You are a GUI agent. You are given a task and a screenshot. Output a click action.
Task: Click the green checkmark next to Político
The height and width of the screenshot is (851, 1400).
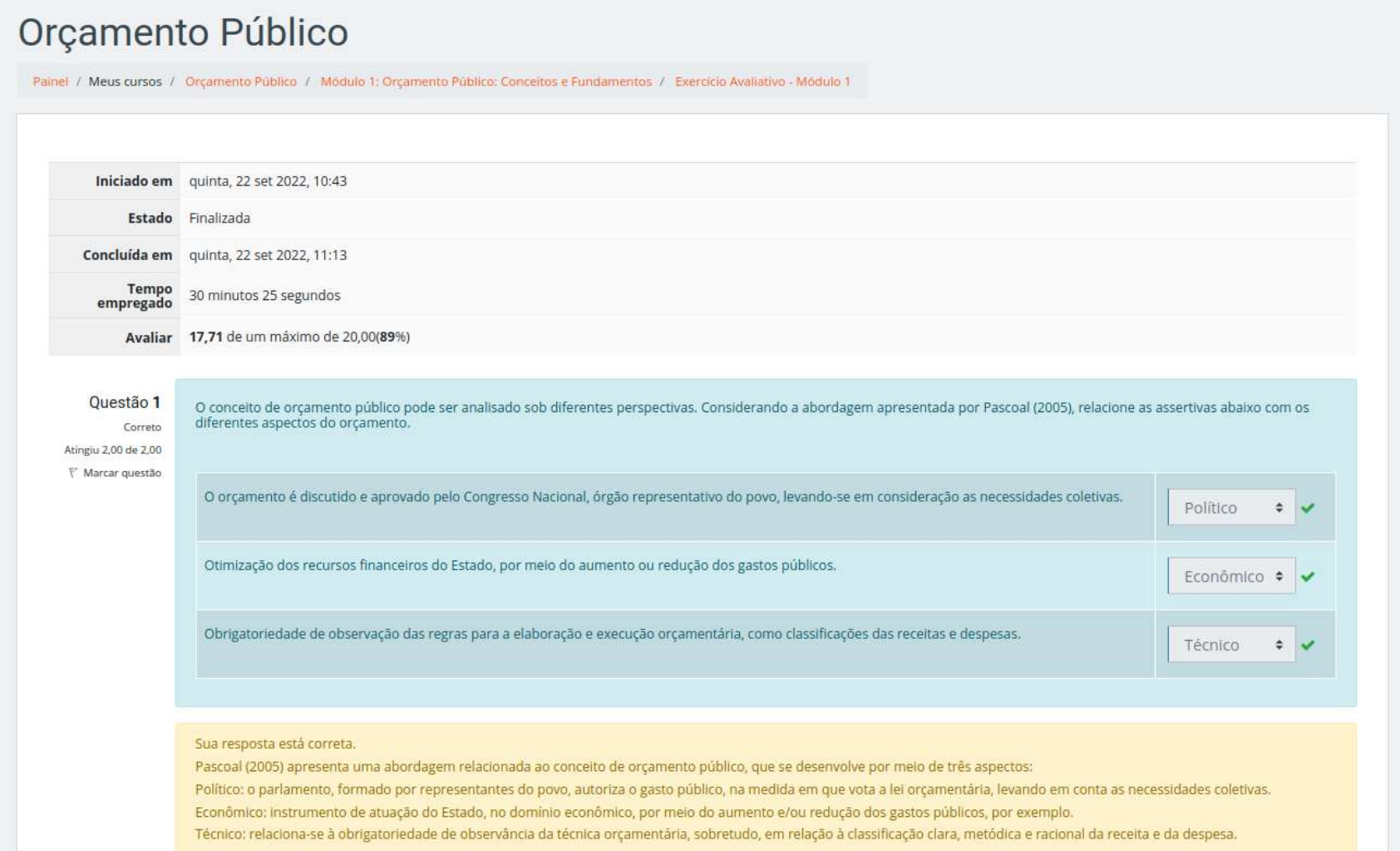tap(1308, 508)
